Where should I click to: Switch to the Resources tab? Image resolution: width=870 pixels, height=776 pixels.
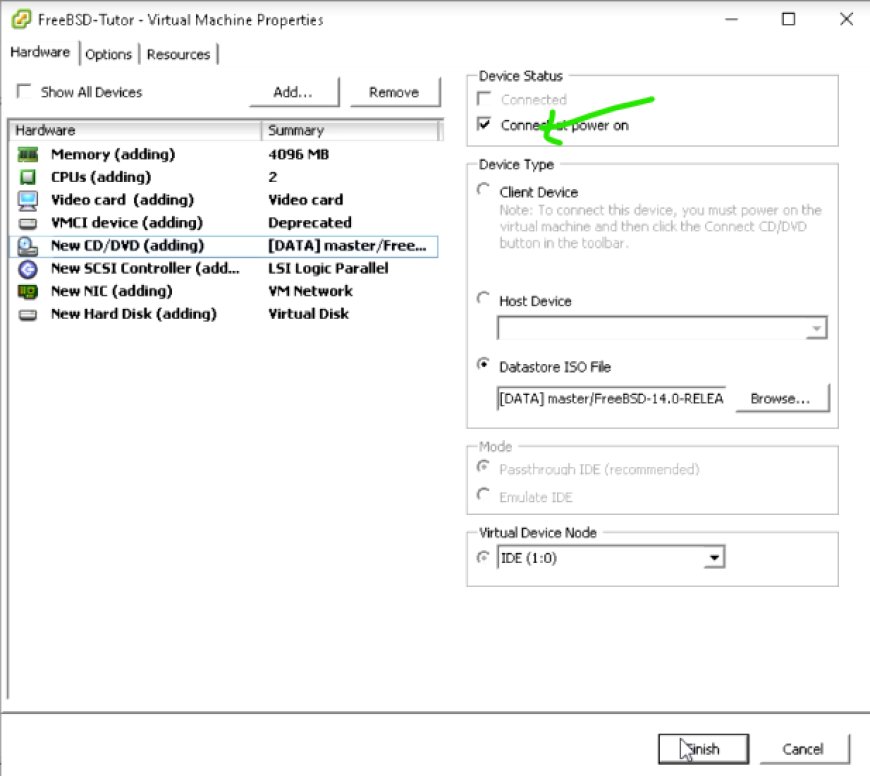pyautogui.click(x=179, y=54)
